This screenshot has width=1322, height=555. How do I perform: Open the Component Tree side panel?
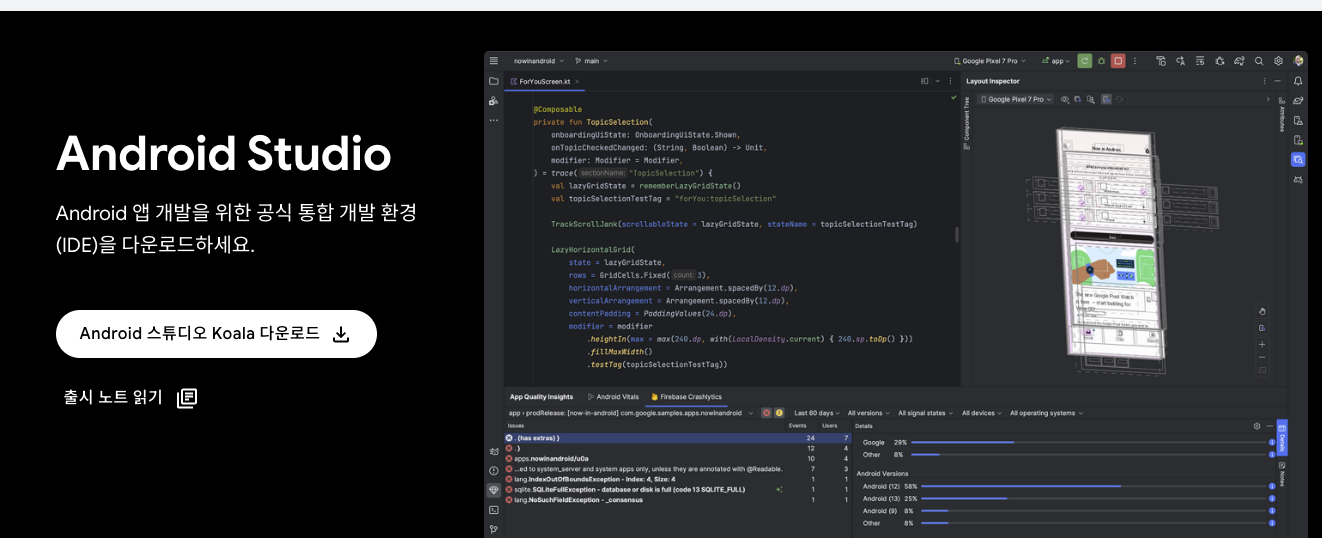(x=966, y=123)
